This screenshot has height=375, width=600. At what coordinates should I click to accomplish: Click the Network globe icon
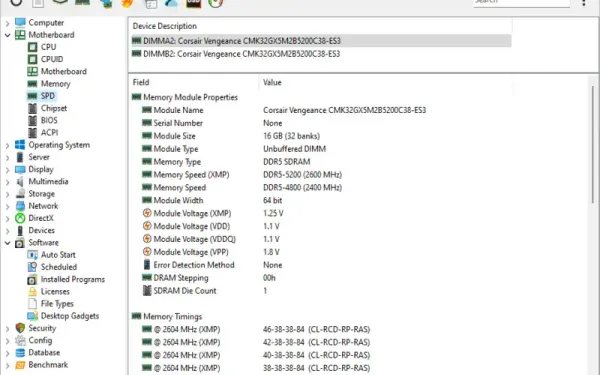coord(20,206)
